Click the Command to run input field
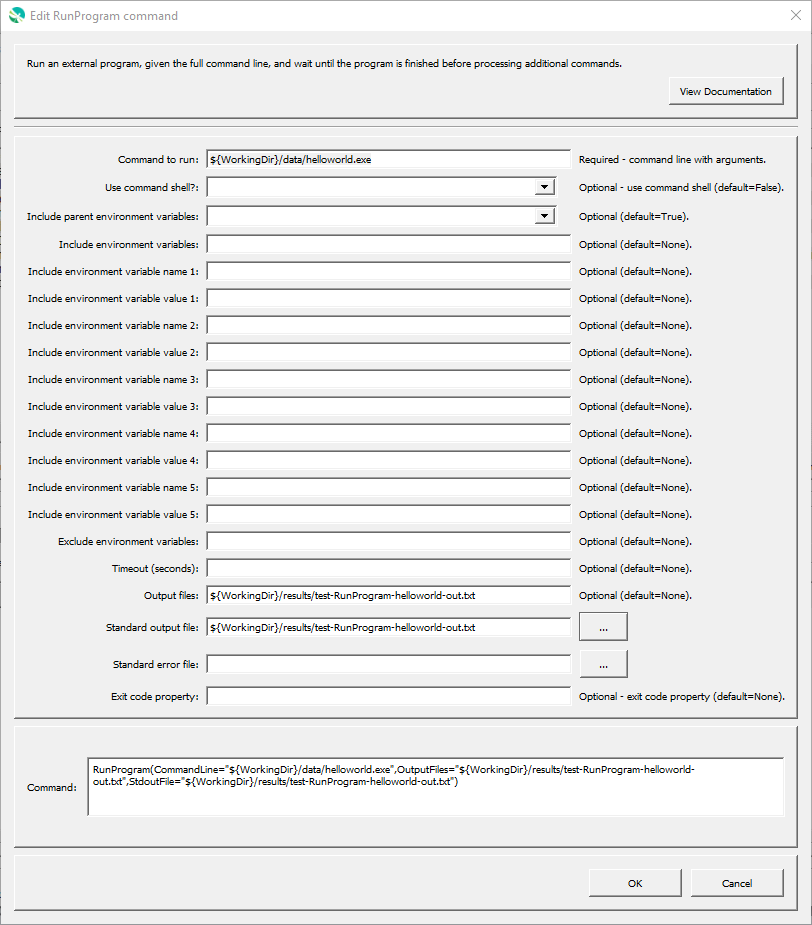This screenshot has height=925, width=812. click(x=388, y=159)
